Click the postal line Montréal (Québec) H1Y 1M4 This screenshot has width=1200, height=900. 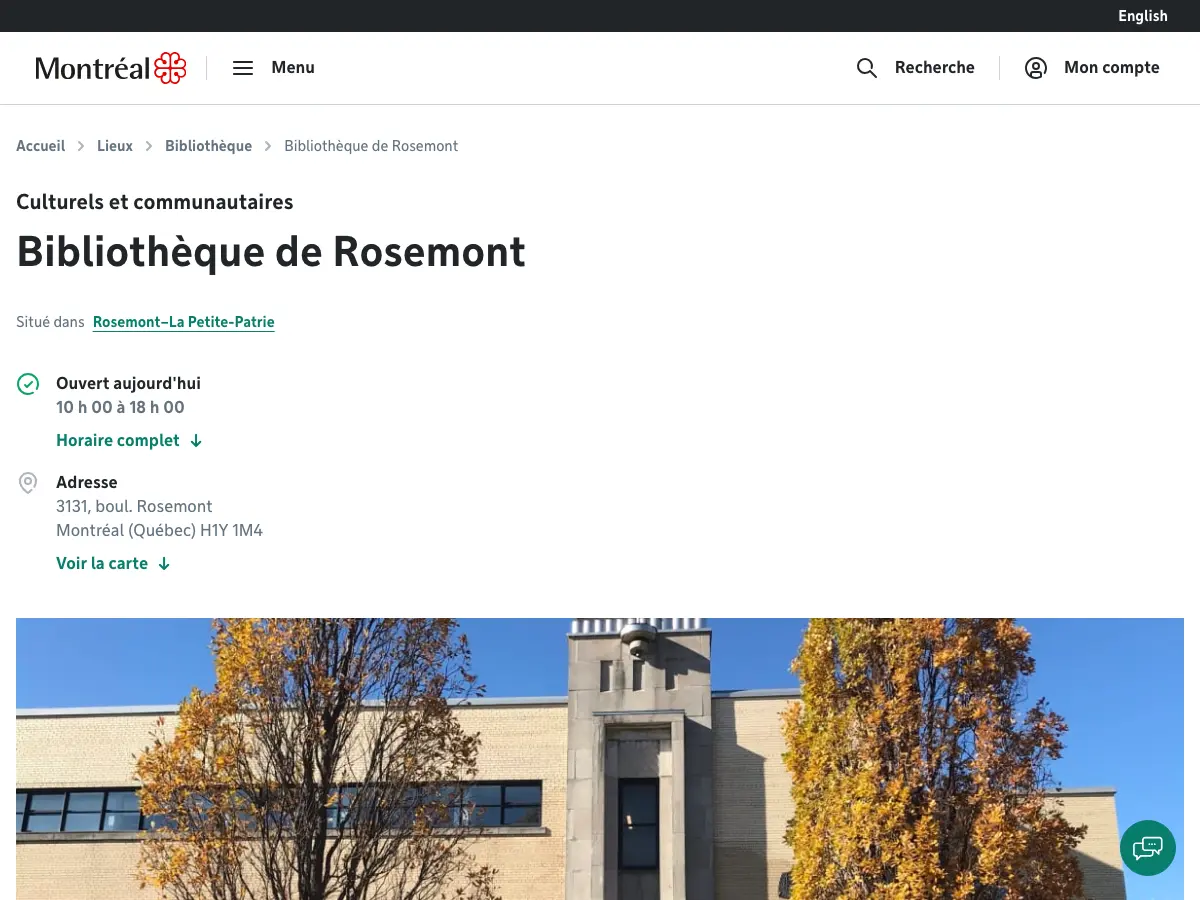(x=159, y=530)
